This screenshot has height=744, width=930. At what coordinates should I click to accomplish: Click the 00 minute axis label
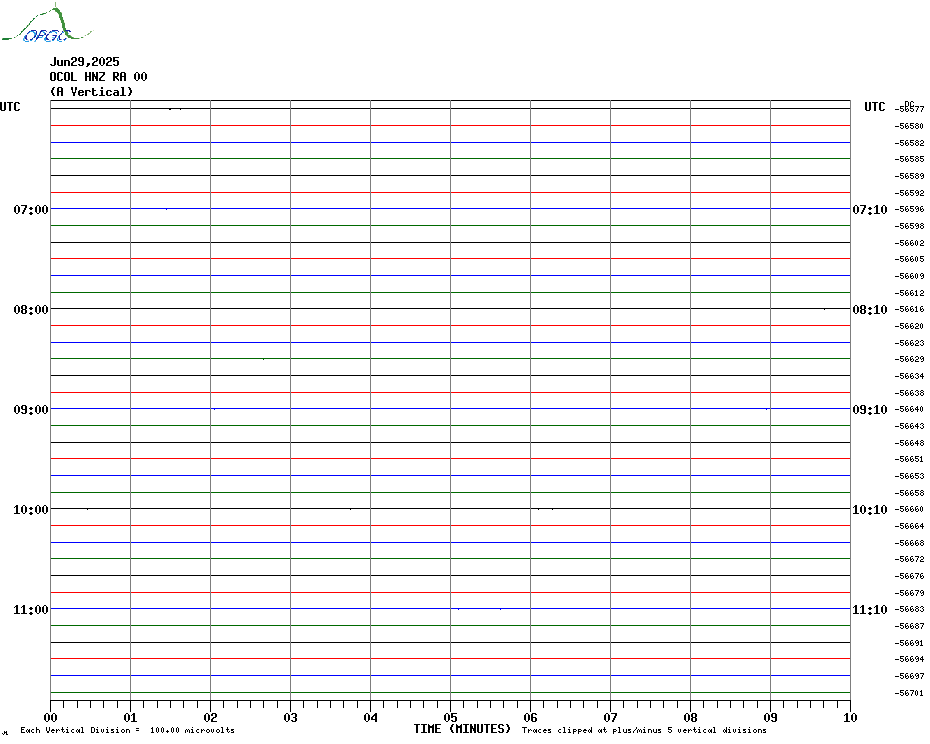[x=50, y=718]
